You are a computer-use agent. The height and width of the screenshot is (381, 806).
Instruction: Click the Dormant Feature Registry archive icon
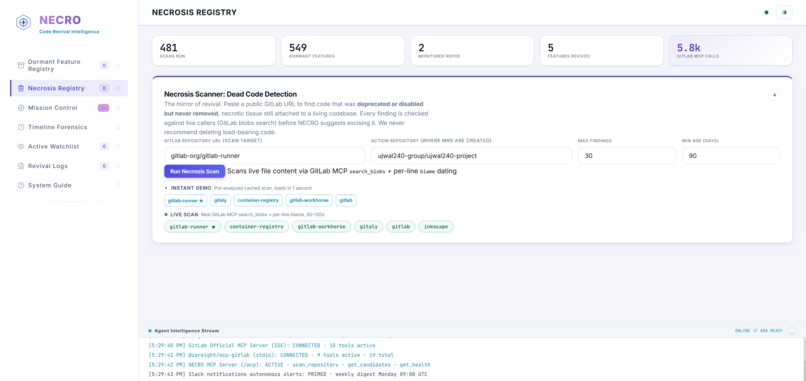click(21, 65)
